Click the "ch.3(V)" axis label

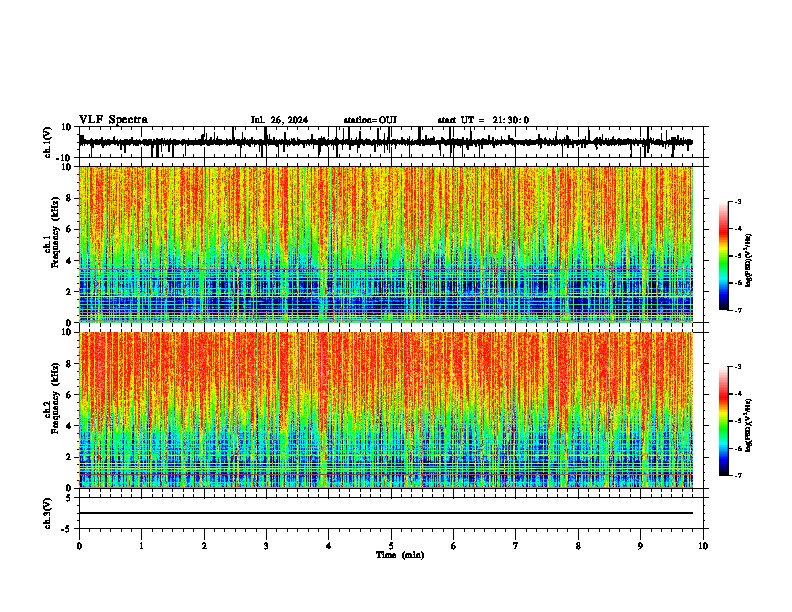click(48, 514)
